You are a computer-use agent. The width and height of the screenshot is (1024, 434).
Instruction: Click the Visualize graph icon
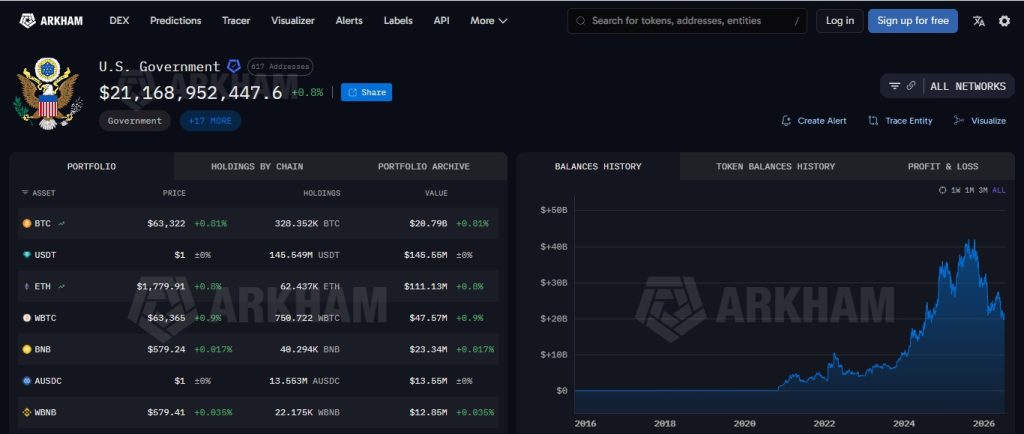(x=959, y=121)
